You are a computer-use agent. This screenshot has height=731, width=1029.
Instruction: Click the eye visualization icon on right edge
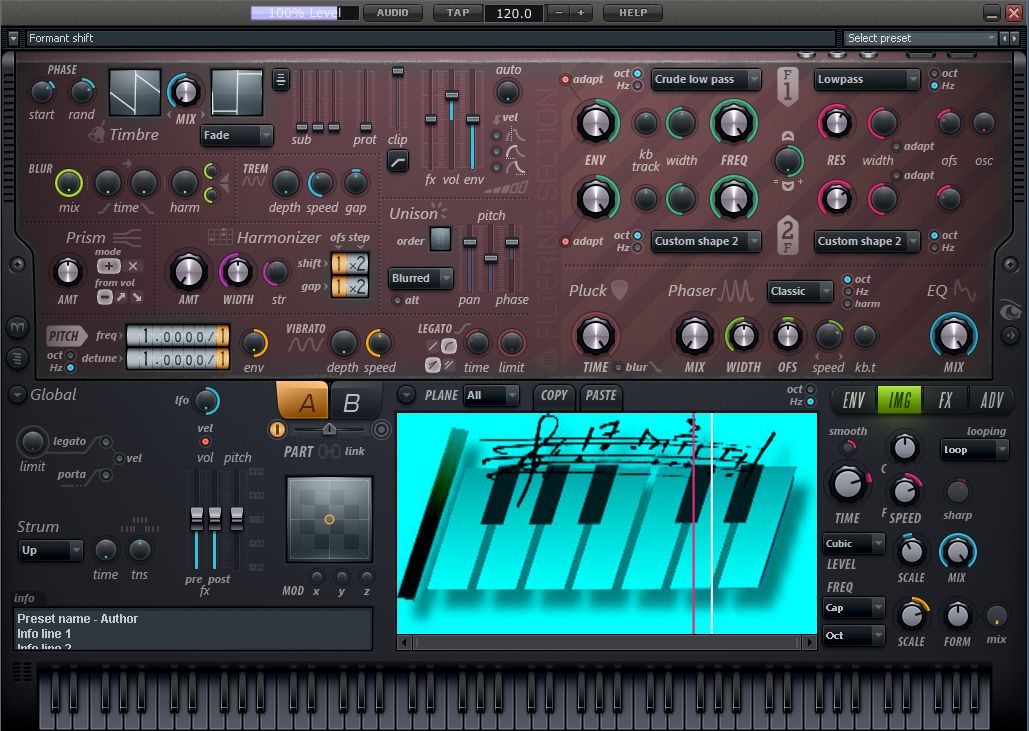(1012, 311)
